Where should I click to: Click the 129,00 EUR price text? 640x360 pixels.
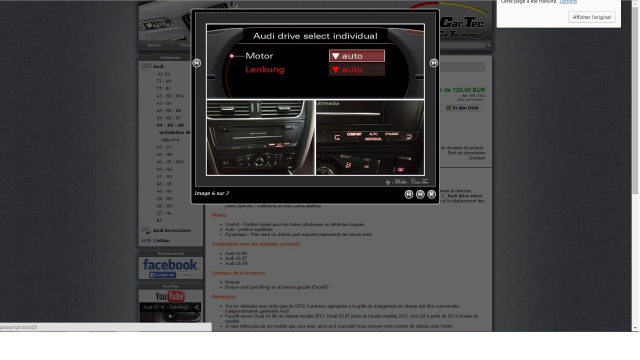(x=469, y=90)
